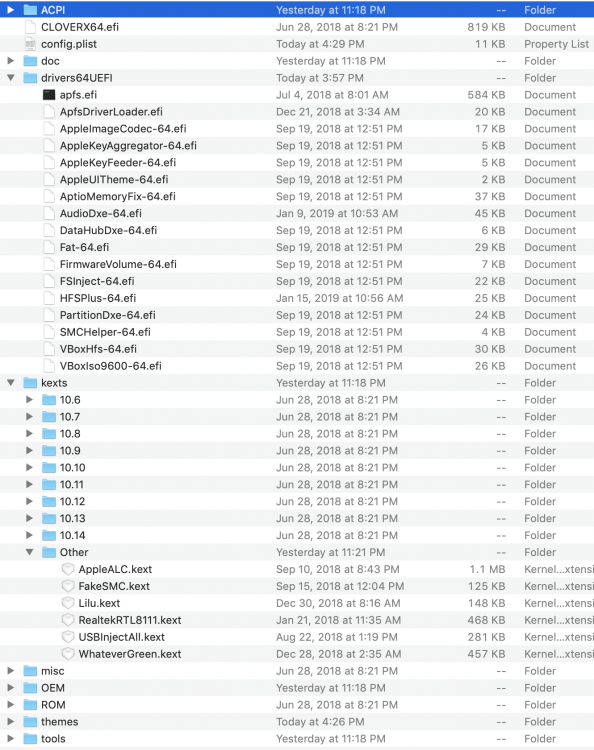
Task: Click the HFSPlus-64.efi file icon
Action: (49, 298)
